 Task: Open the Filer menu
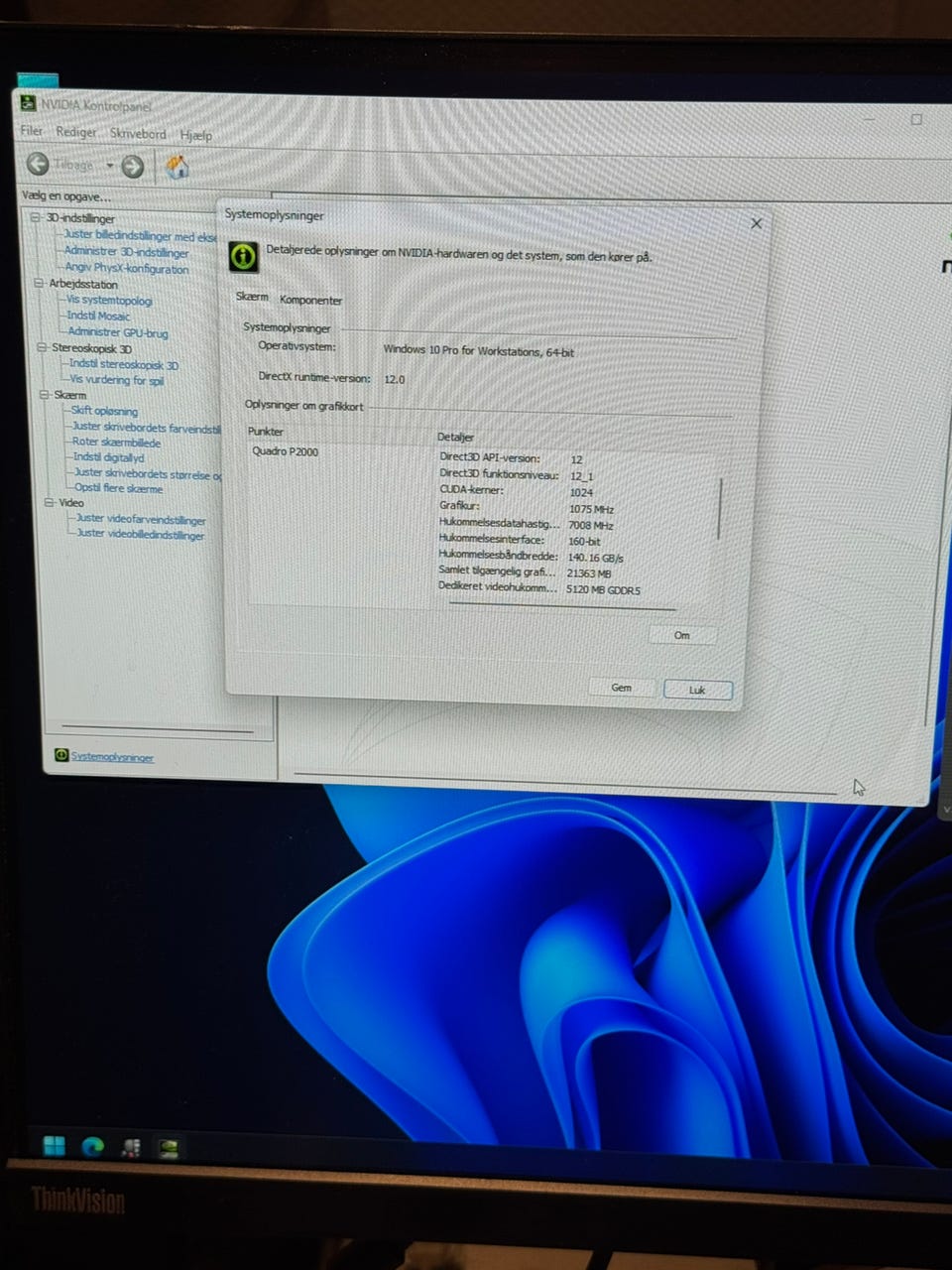click(32, 131)
